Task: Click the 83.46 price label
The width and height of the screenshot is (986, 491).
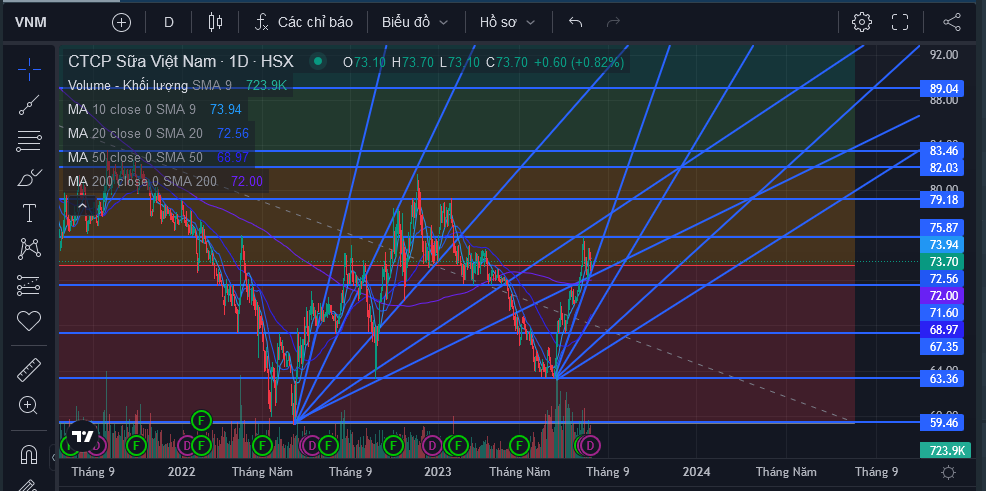Action: click(942, 151)
